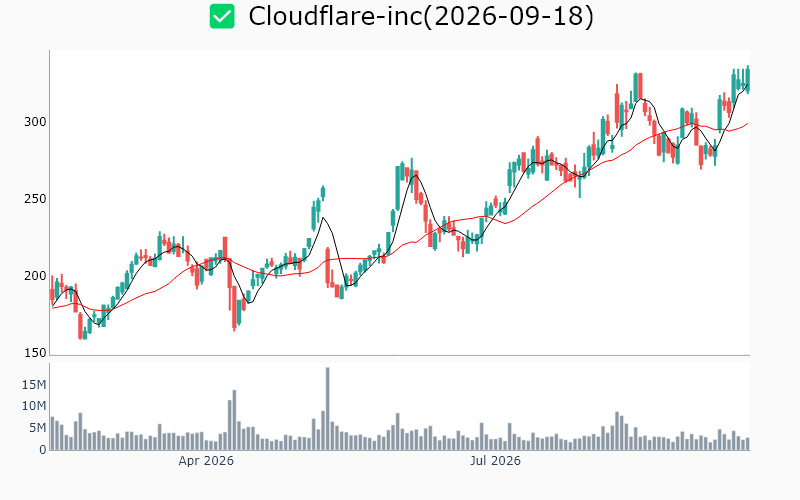Click the 15M volume axis label

coord(34,385)
